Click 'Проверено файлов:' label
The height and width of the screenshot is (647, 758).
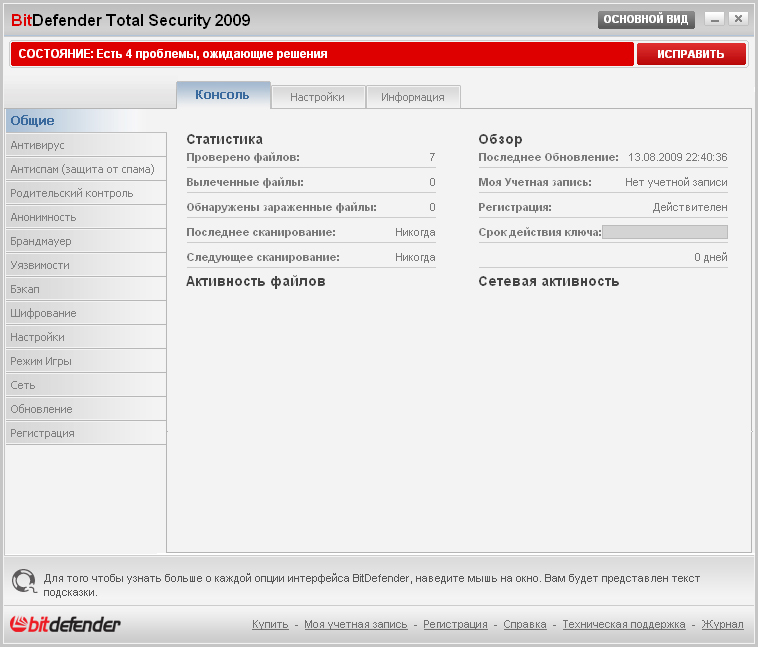tap(243, 157)
